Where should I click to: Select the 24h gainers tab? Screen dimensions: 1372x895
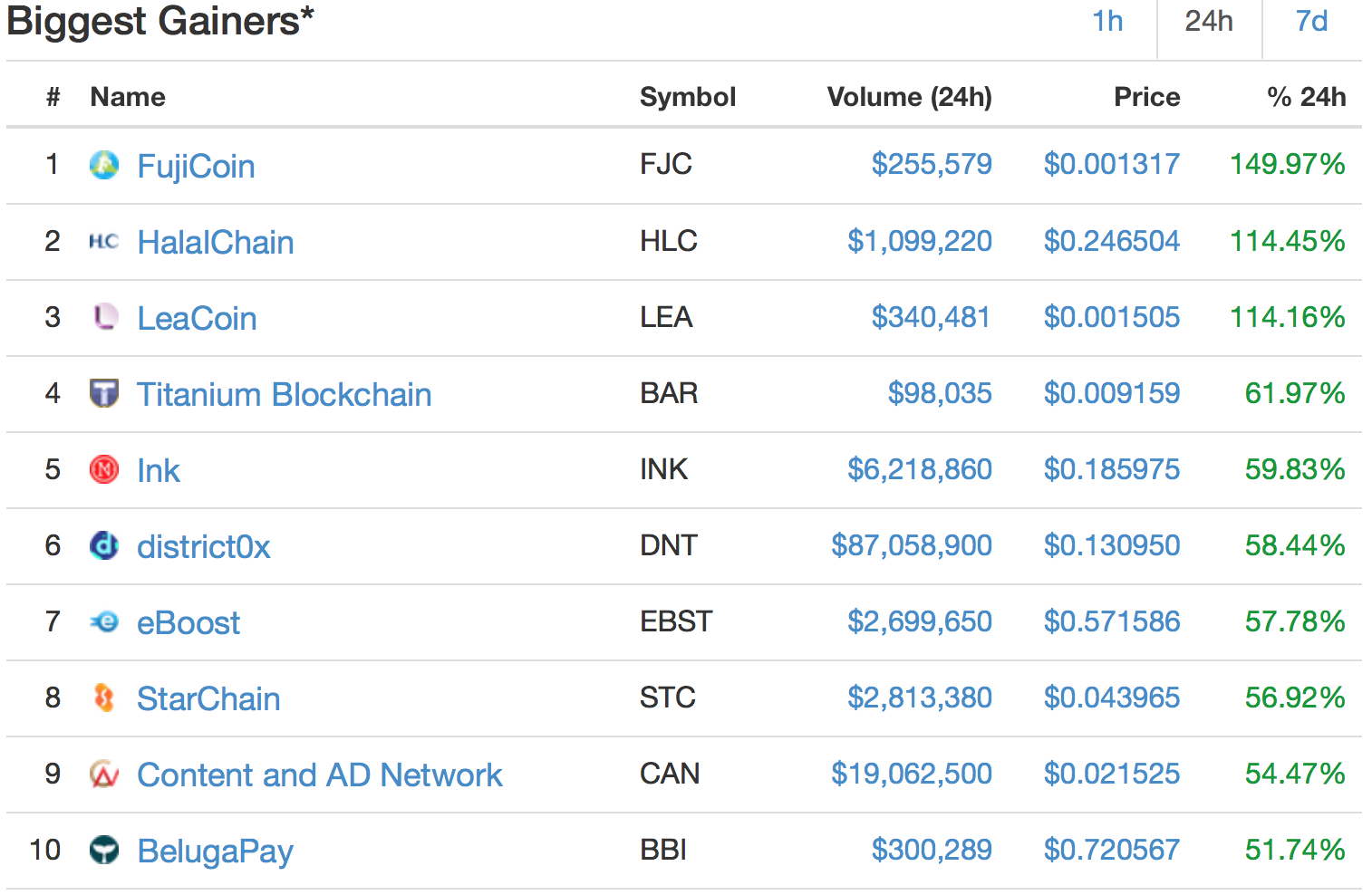click(1209, 22)
